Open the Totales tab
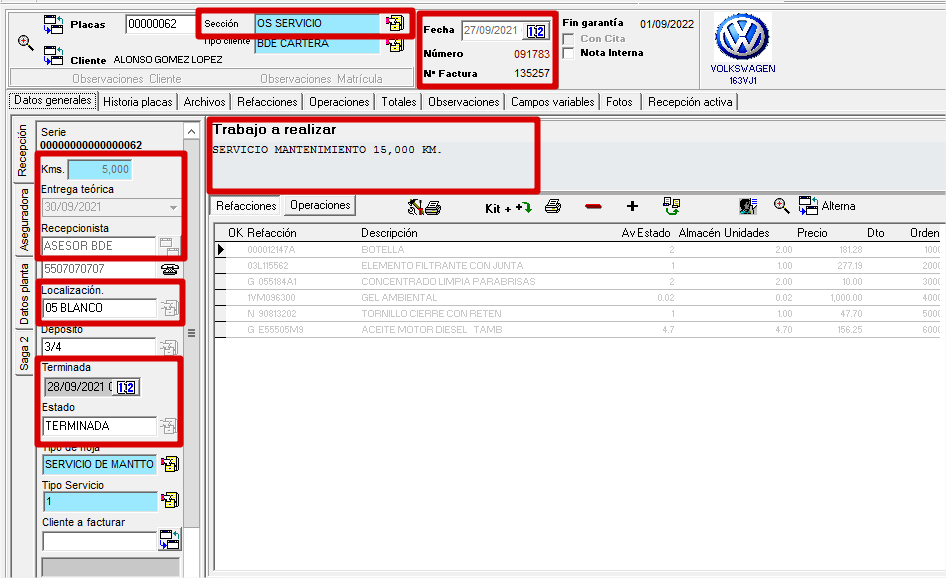This screenshot has height=578, width=946. [x=399, y=102]
